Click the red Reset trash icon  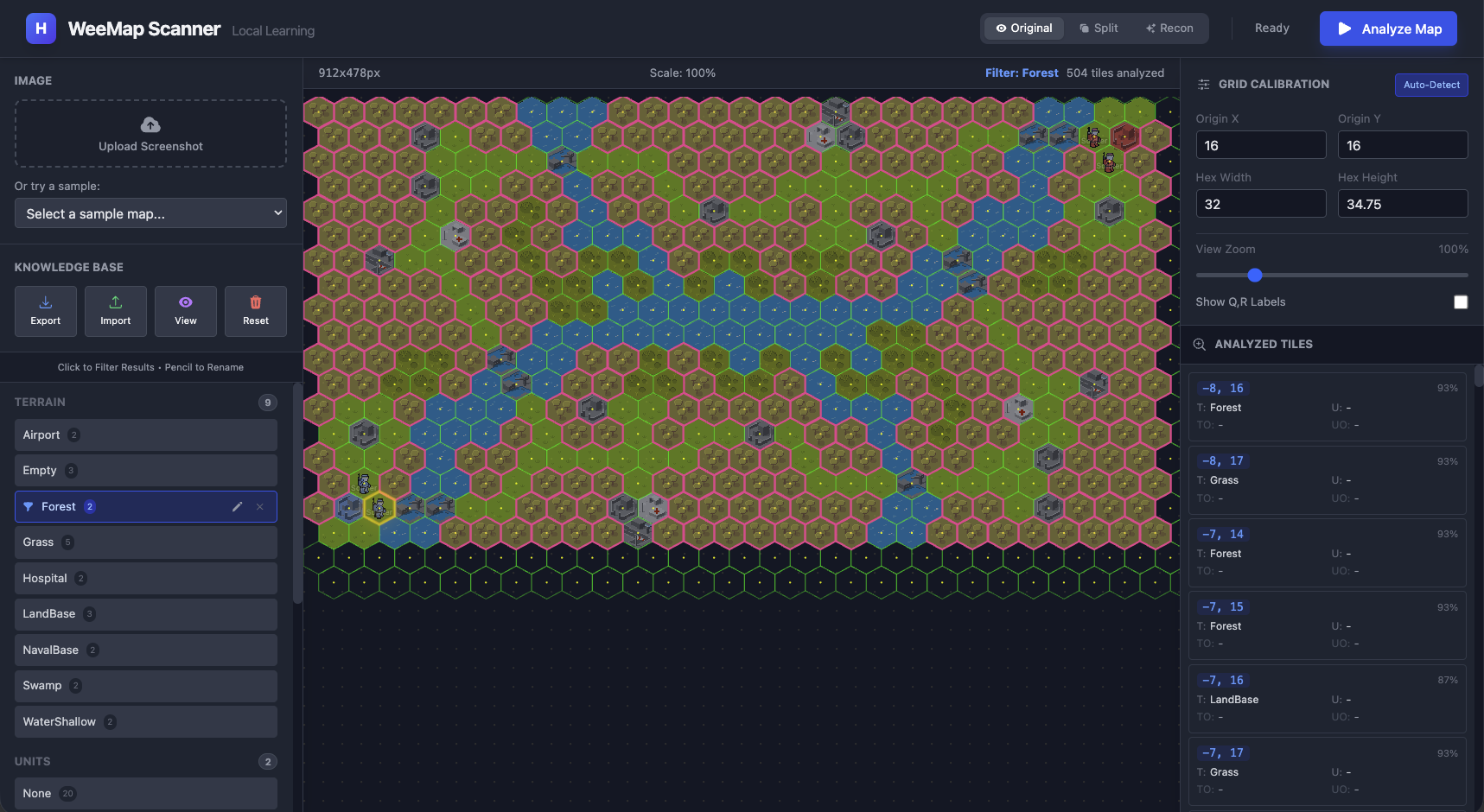256,303
